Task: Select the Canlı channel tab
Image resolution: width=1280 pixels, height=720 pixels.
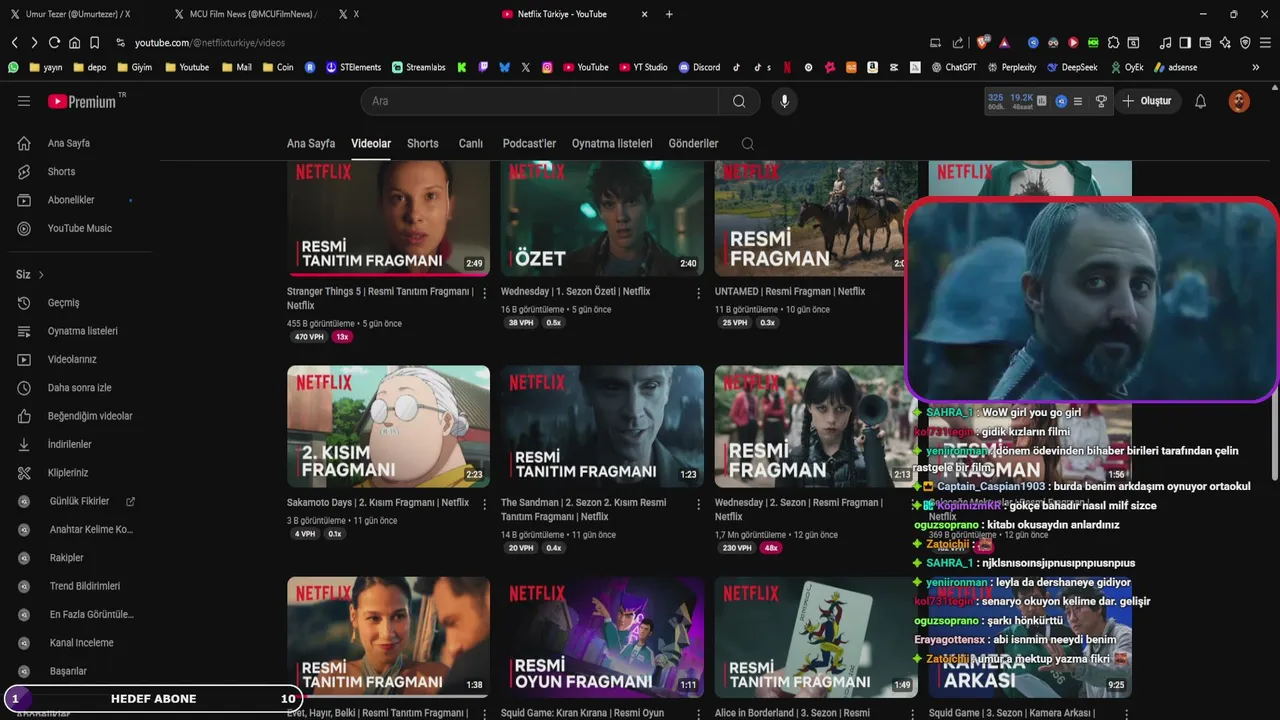Action: tap(471, 144)
